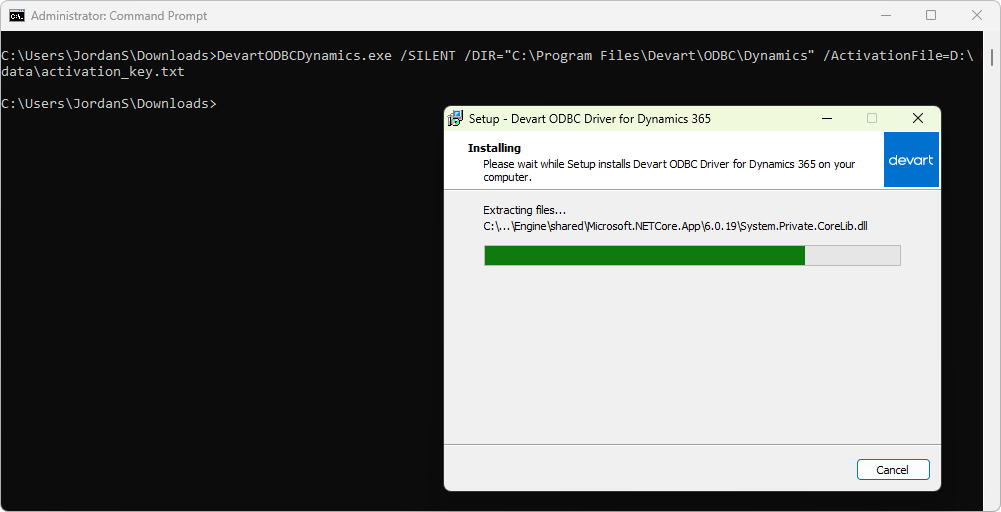
Task: Click the Command Prompt icon in title bar
Action: point(17,15)
